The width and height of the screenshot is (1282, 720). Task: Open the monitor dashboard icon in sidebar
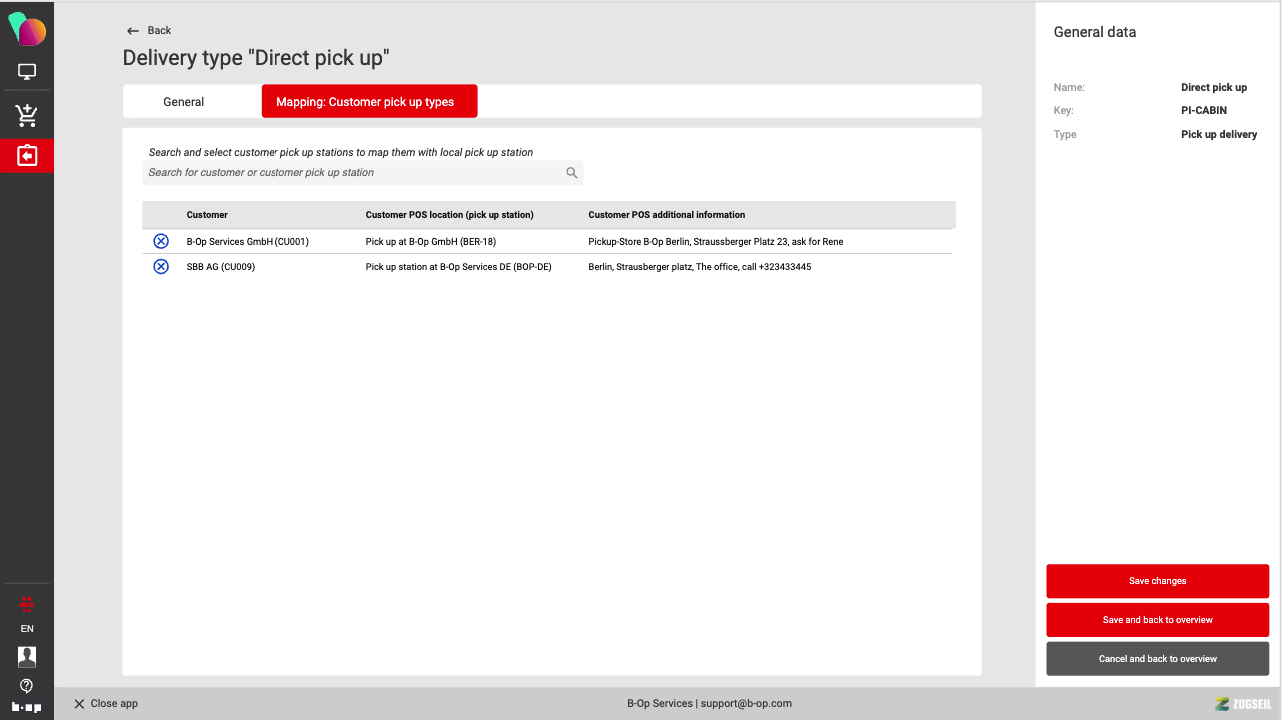tap(27, 72)
